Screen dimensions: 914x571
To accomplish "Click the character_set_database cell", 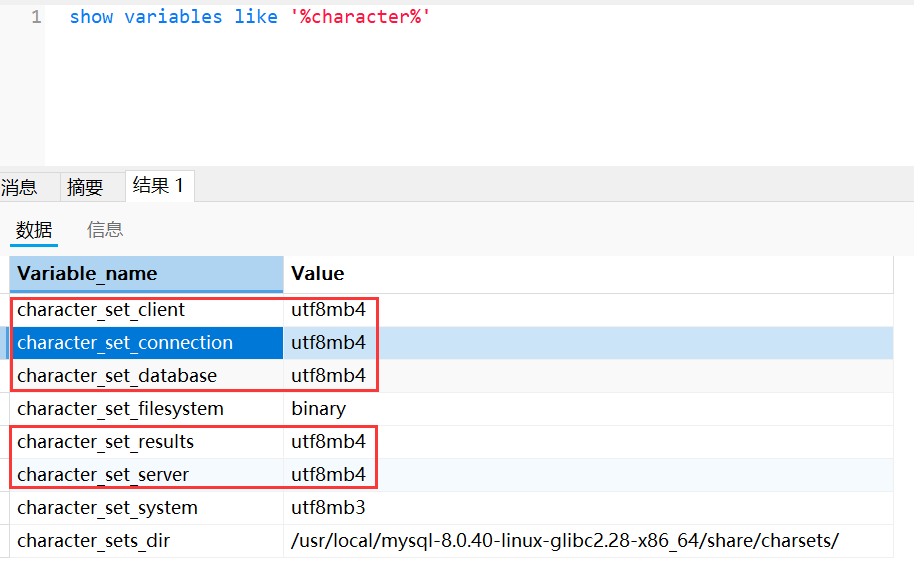I will coord(117,376).
